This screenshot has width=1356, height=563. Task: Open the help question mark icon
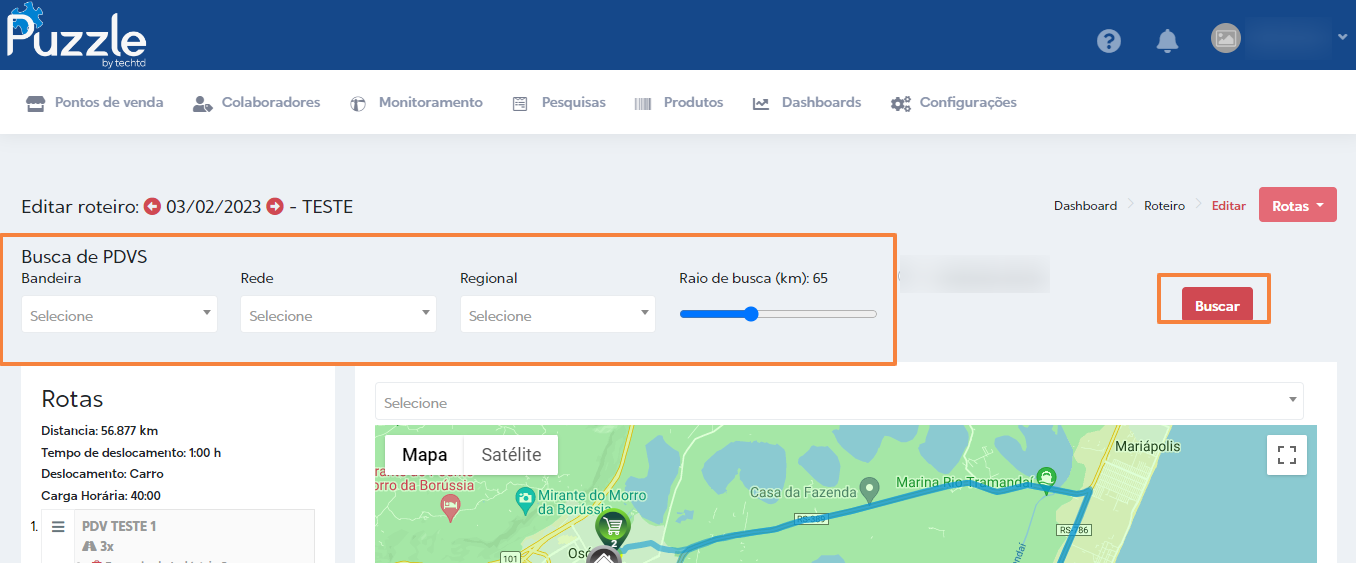[x=1109, y=41]
